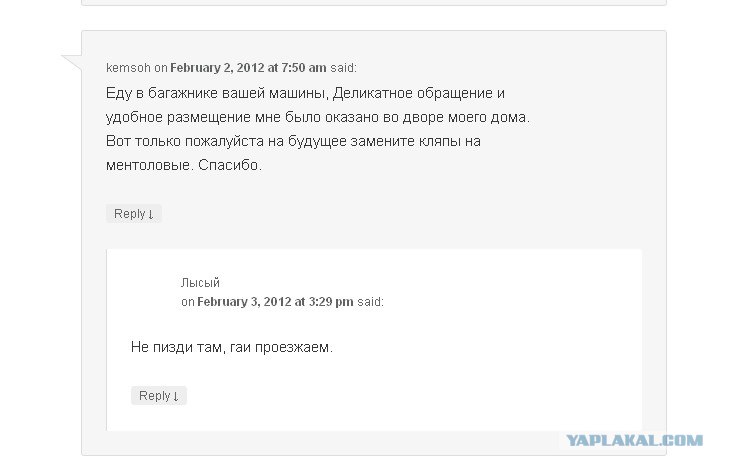Click the YAPLAKAL.COM watermark logo

634,440
